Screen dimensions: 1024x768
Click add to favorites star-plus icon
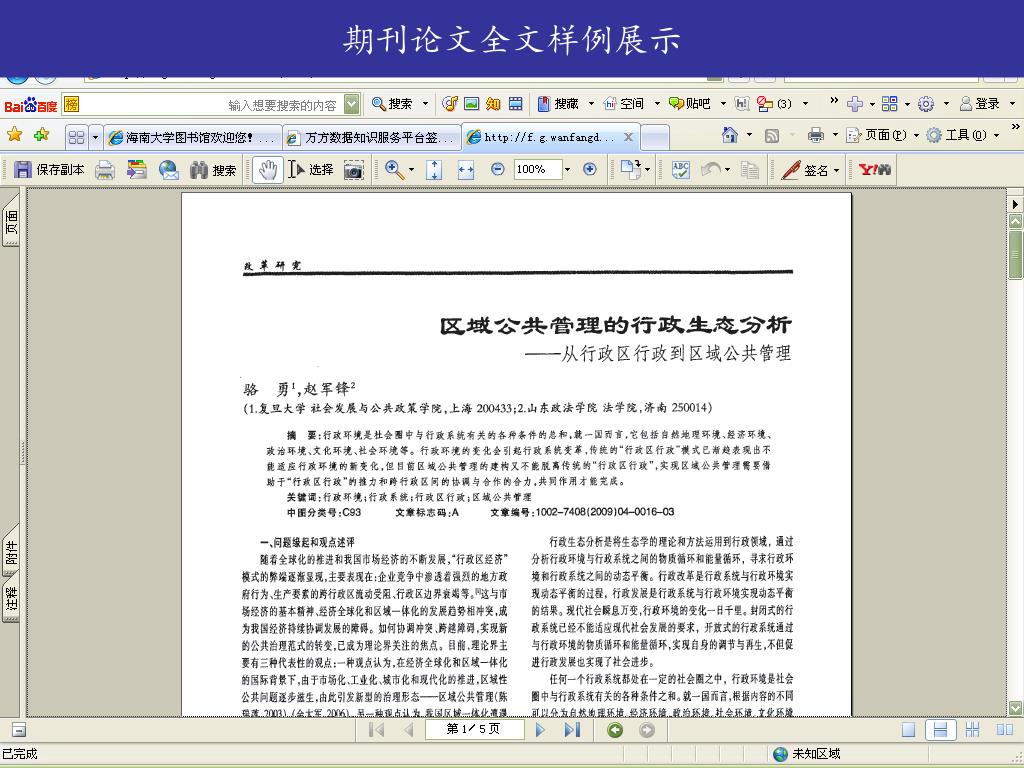click(x=42, y=135)
